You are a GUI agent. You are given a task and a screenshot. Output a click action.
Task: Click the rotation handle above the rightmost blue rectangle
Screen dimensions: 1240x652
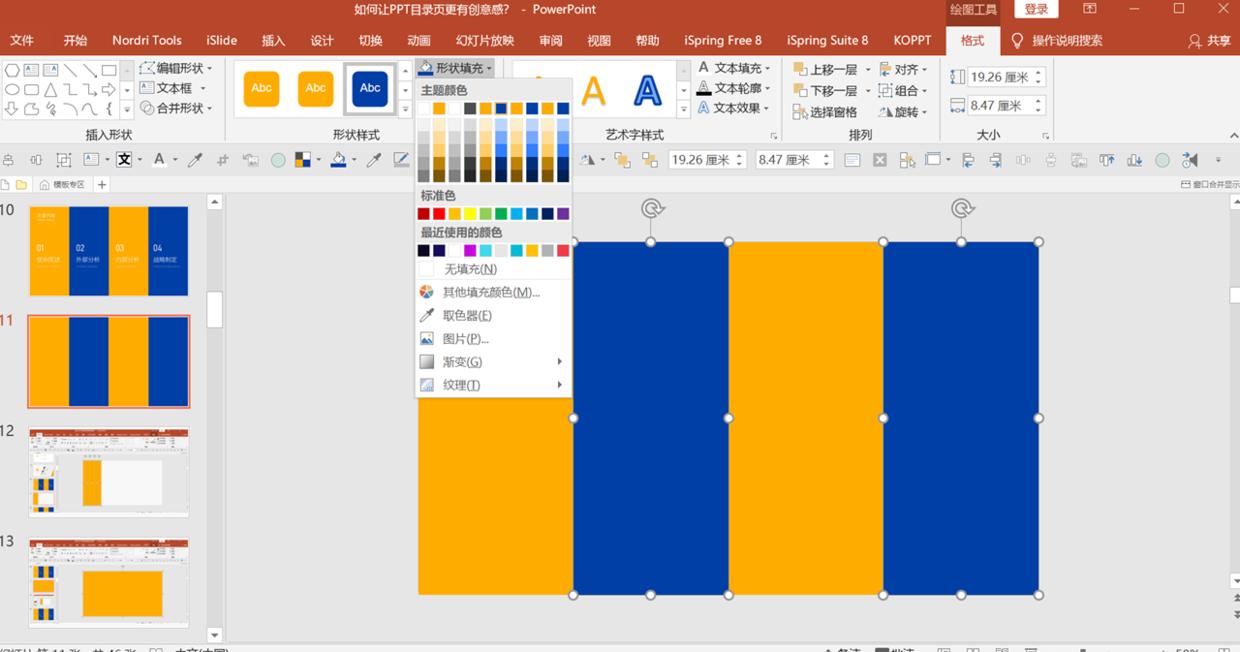pyautogui.click(x=962, y=208)
